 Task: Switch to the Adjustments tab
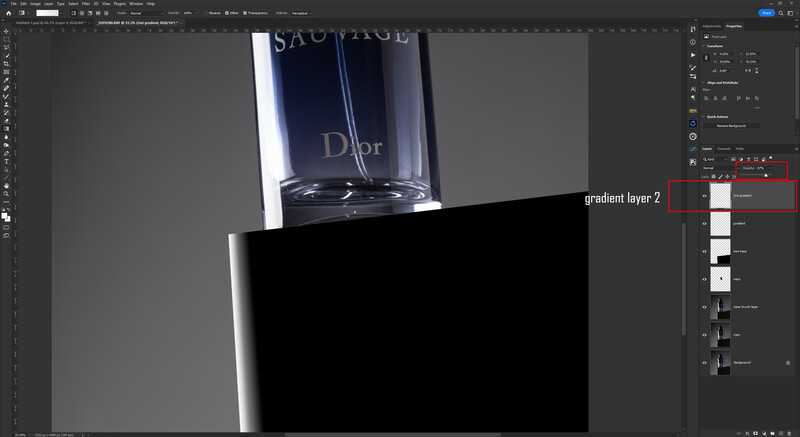coord(712,26)
